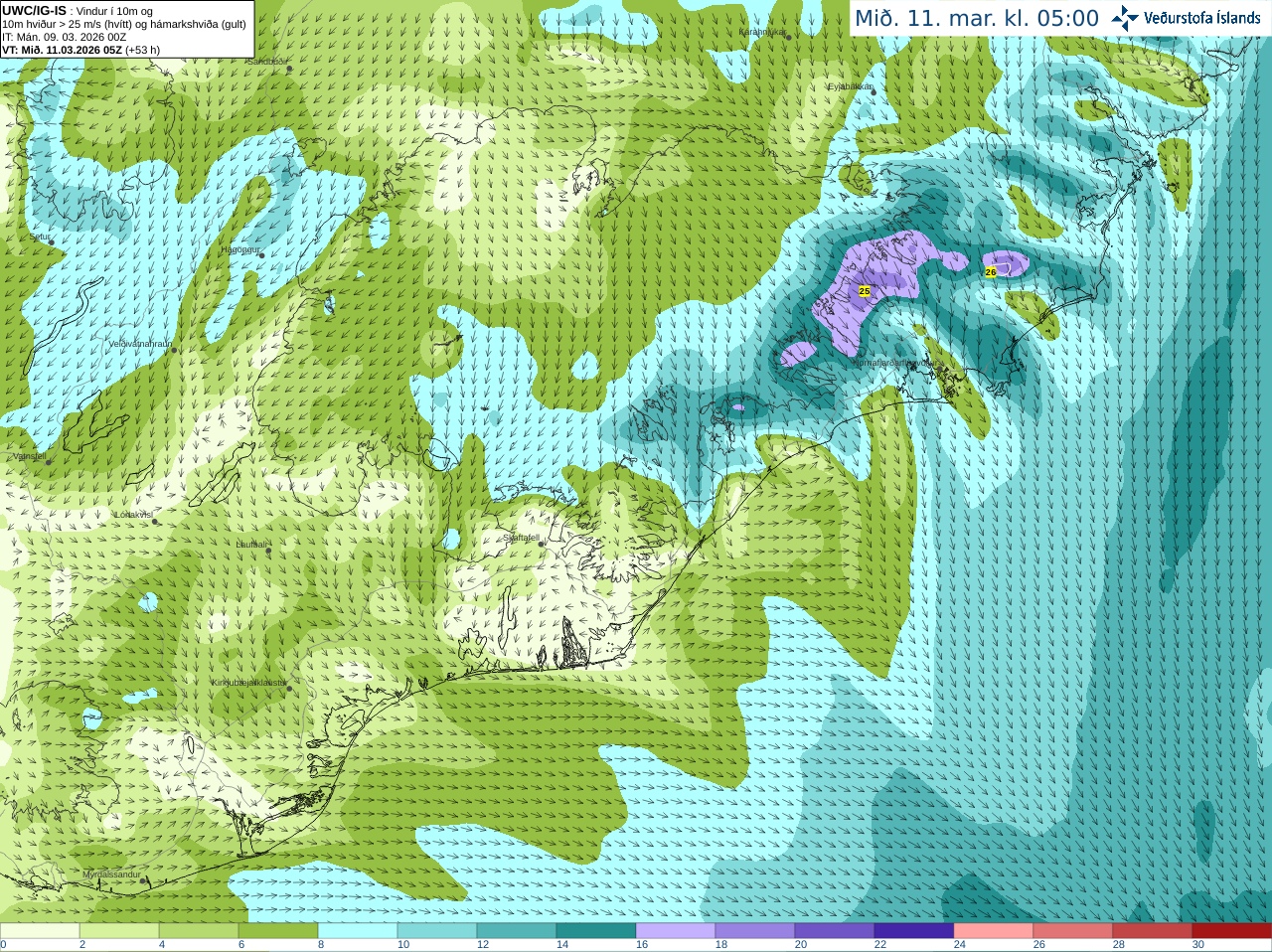This screenshot has width=1272, height=952.
Task: Click the 0–2 m/s palest color swatch
Action: [40, 930]
